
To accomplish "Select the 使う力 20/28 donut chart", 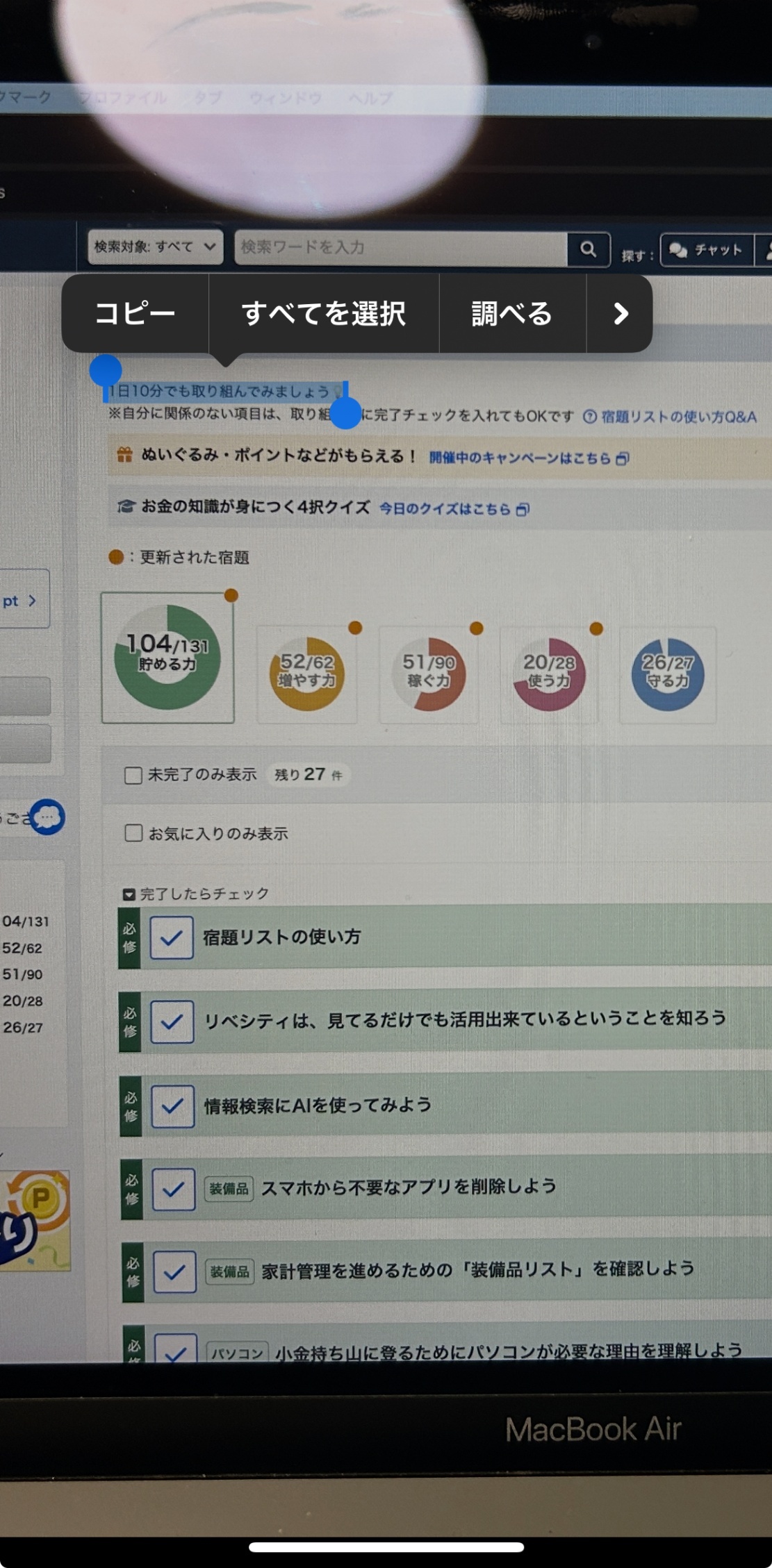I will pyautogui.click(x=549, y=674).
